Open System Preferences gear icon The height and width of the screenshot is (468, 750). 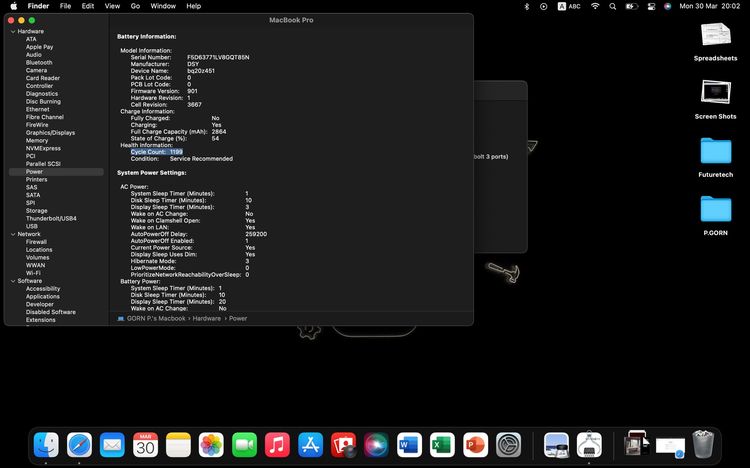(x=508, y=445)
